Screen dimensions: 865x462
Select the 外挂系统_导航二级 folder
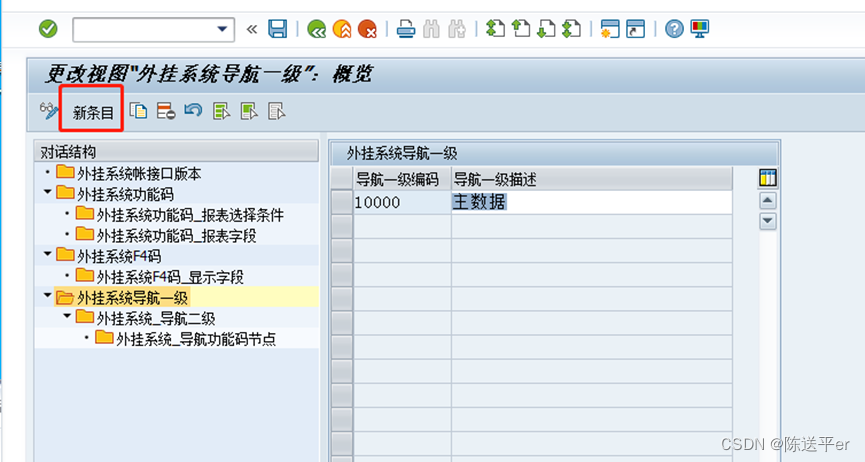coord(145,318)
